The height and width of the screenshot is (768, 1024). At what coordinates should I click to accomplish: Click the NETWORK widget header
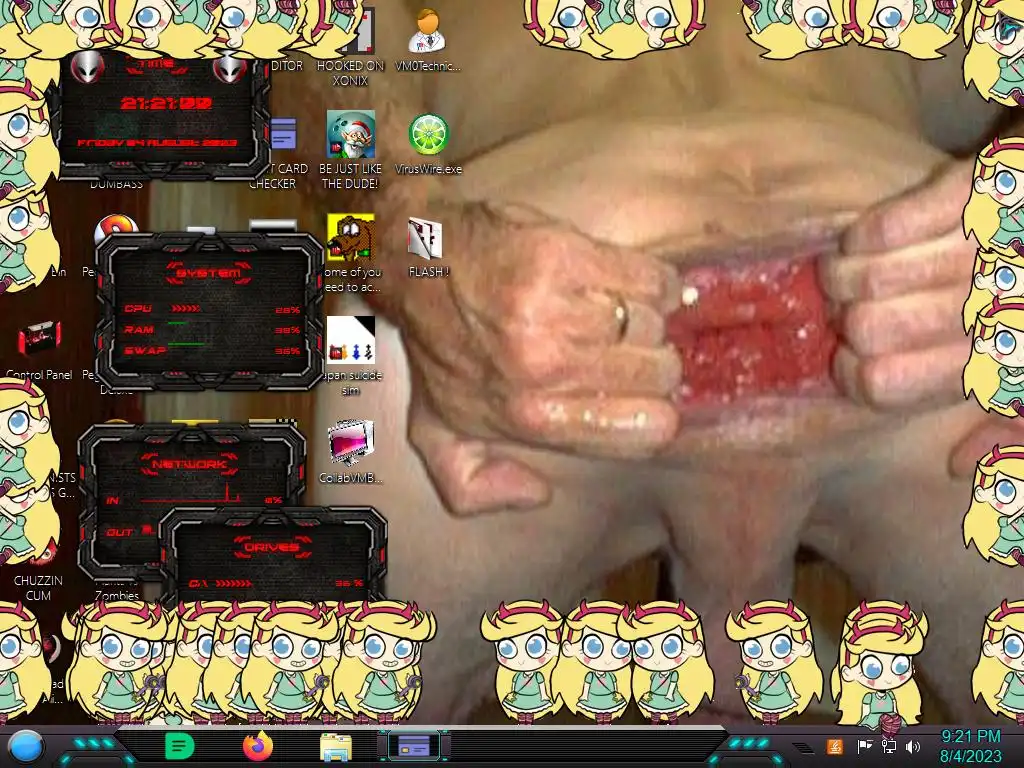[189, 464]
